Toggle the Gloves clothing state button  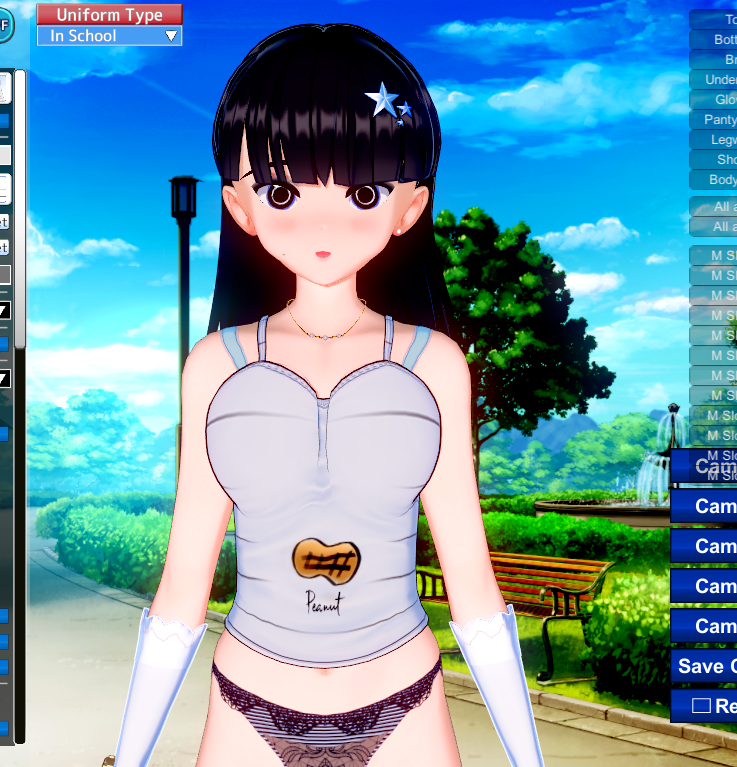714,100
